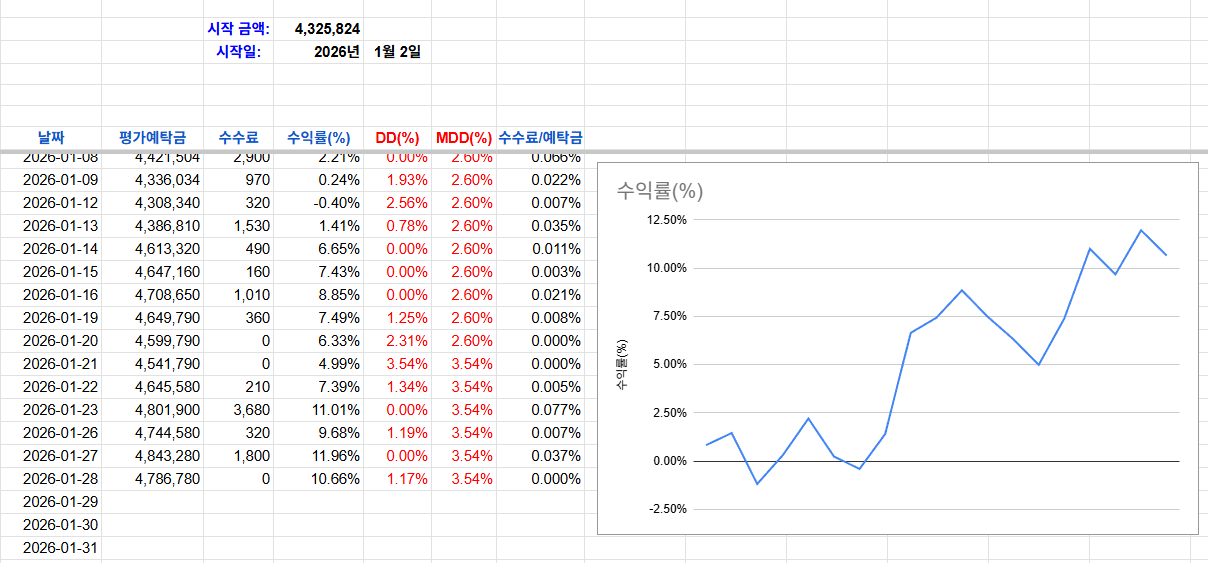Select the 수수료/예탁금 column header

pos(540,137)
